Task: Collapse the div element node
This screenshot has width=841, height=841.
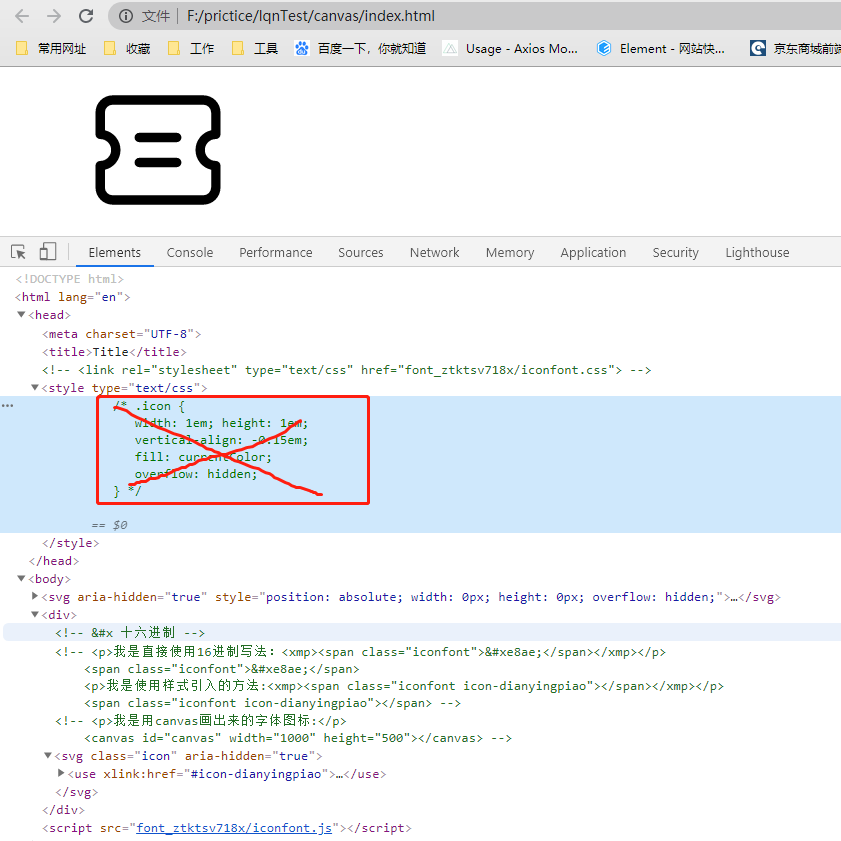Action: tap(35, 614)
